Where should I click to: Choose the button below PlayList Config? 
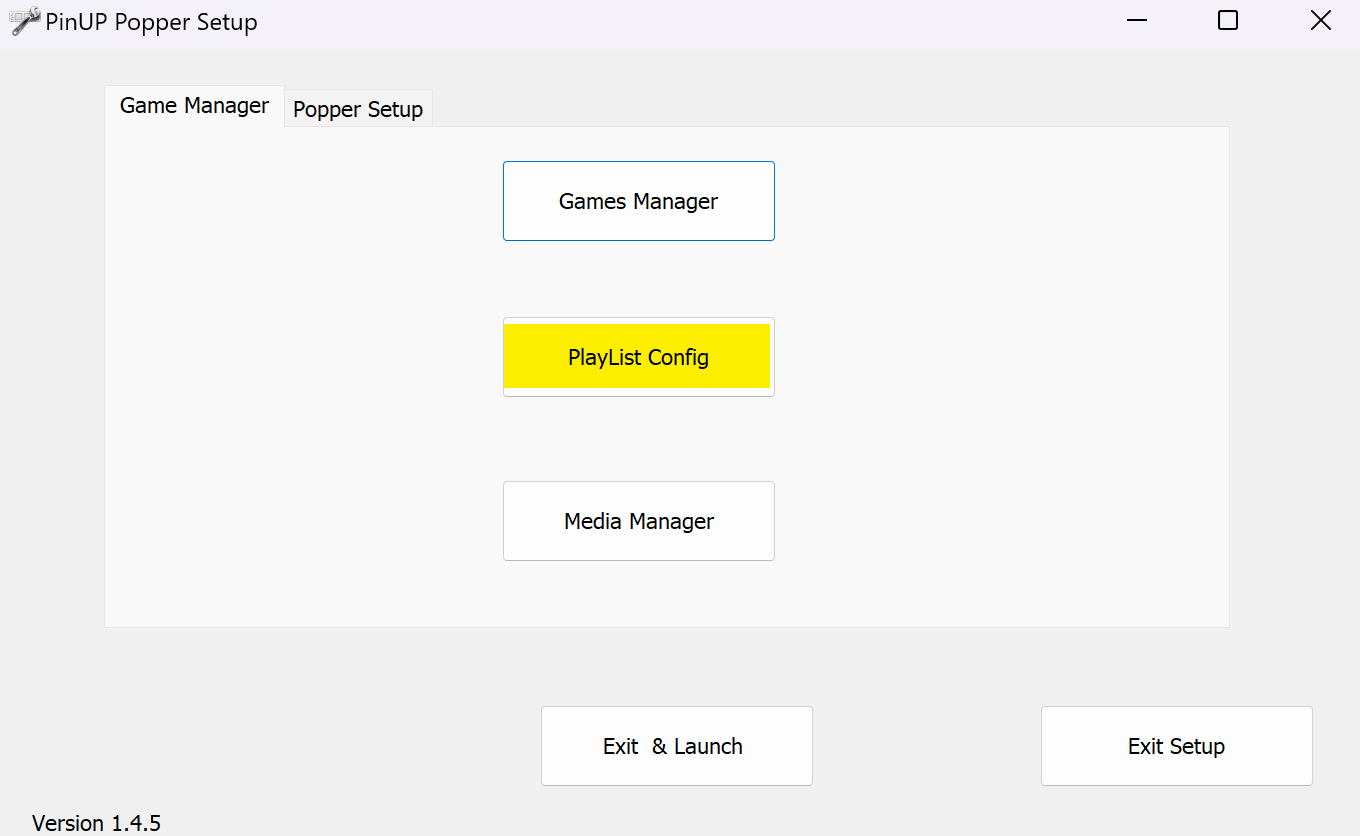click(638, 521)
